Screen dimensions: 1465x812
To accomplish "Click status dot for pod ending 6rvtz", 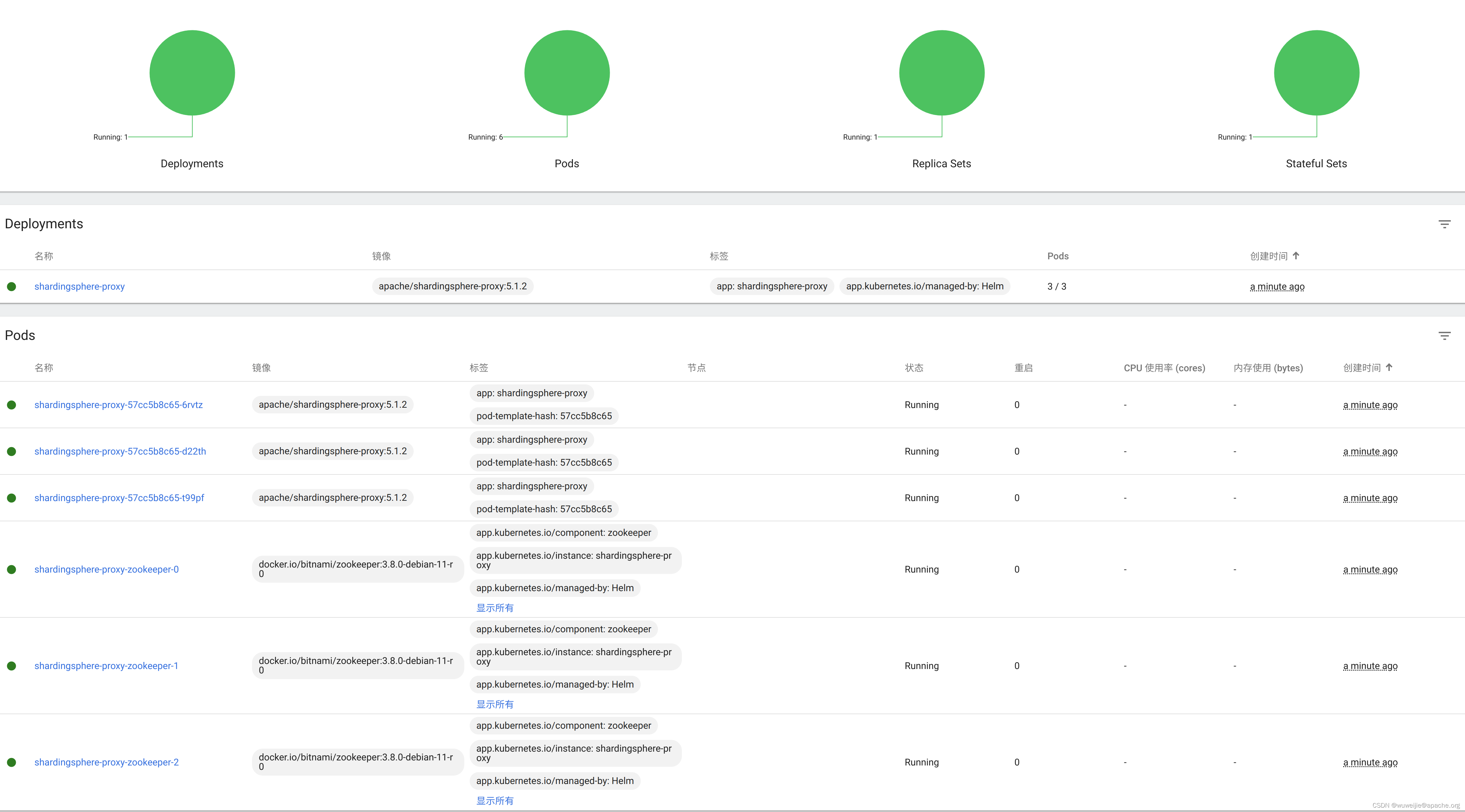I will (11, 405).
